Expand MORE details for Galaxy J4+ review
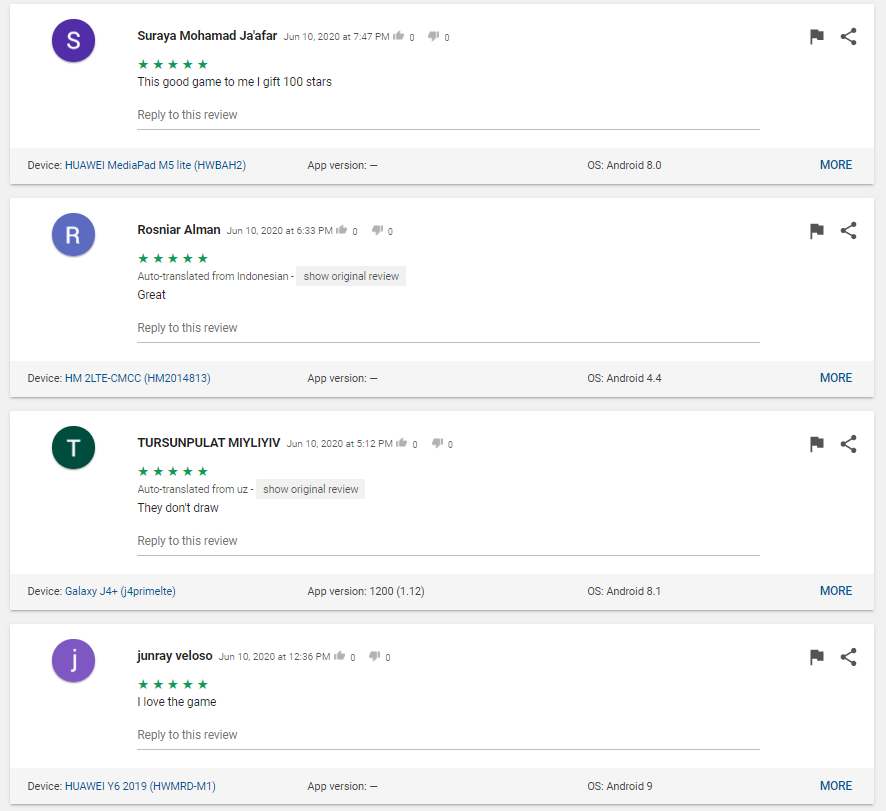 point(835,591)
